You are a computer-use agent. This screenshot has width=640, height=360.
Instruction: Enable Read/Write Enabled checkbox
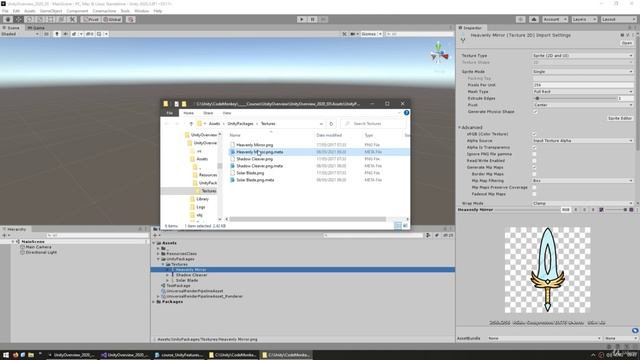point(535,160)
